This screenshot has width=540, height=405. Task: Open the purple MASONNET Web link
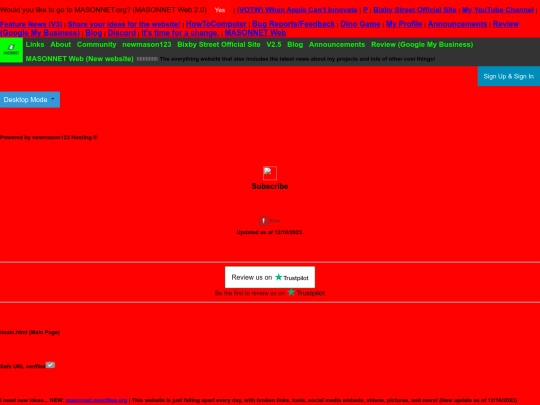pyautogui.click(x=255, y=33)
